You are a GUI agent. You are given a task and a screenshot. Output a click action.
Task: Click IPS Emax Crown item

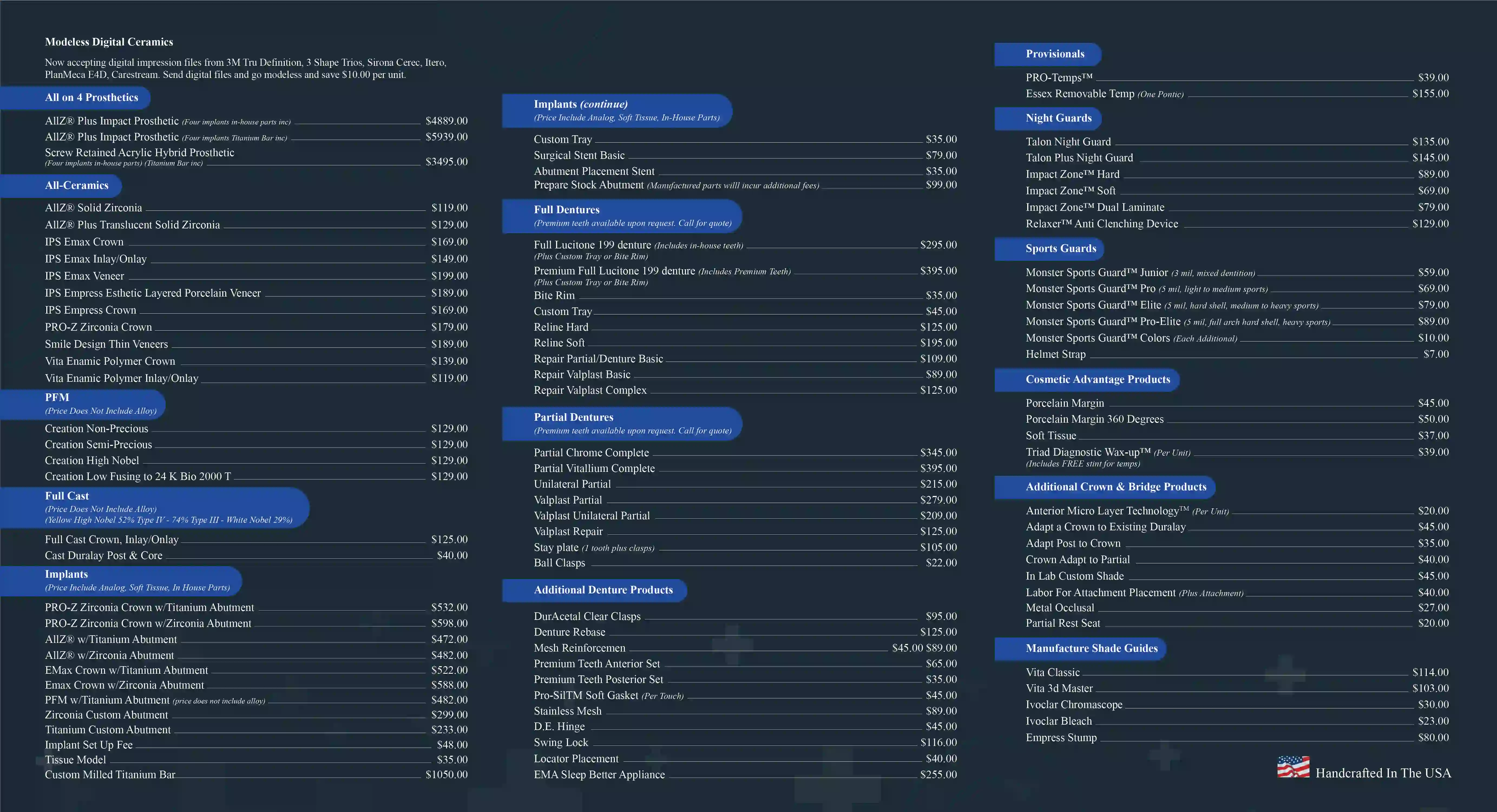click(84, 242)
